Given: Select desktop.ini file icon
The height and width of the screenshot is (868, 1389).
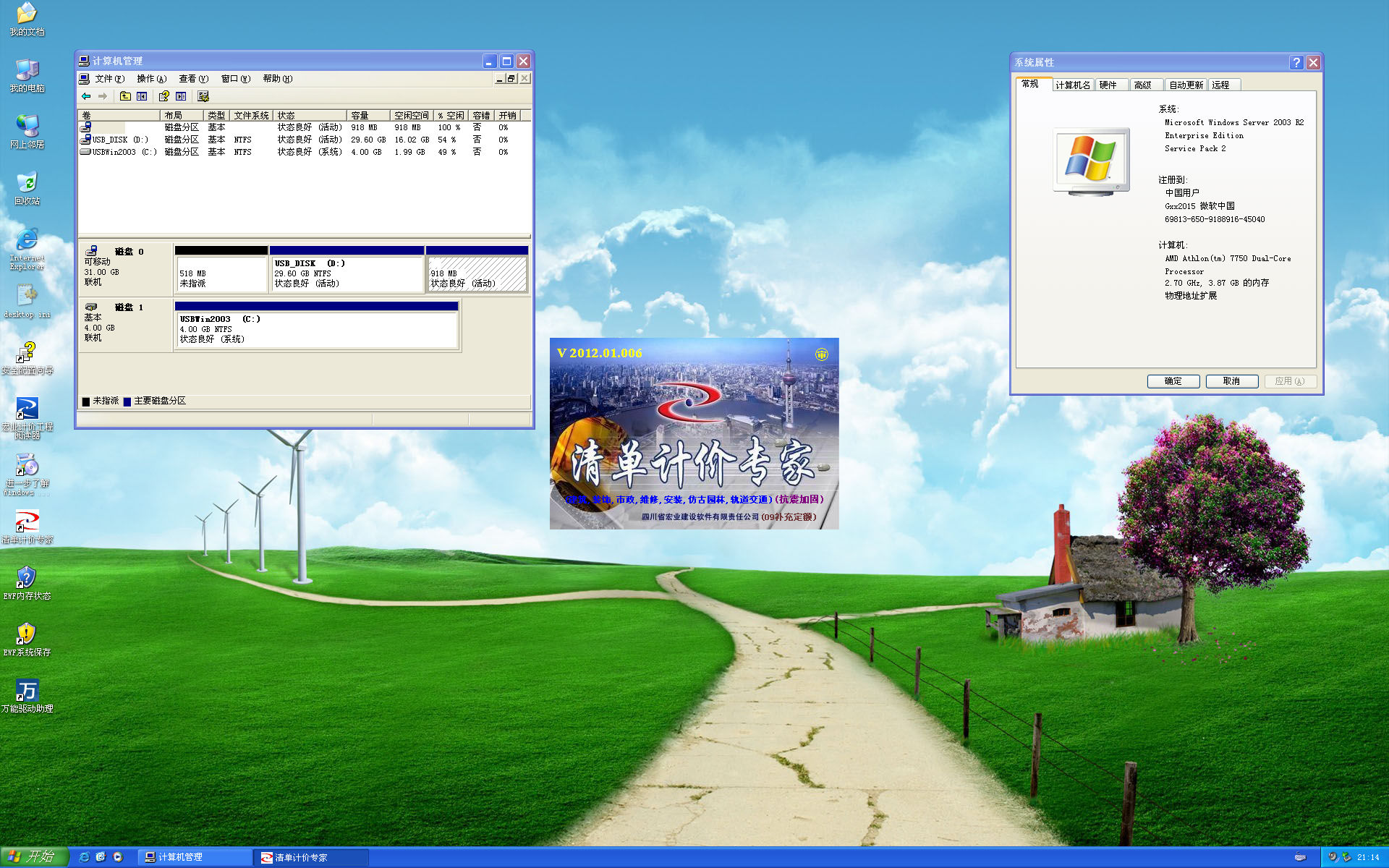Looking at the screenshot, I should pos(27,301).
